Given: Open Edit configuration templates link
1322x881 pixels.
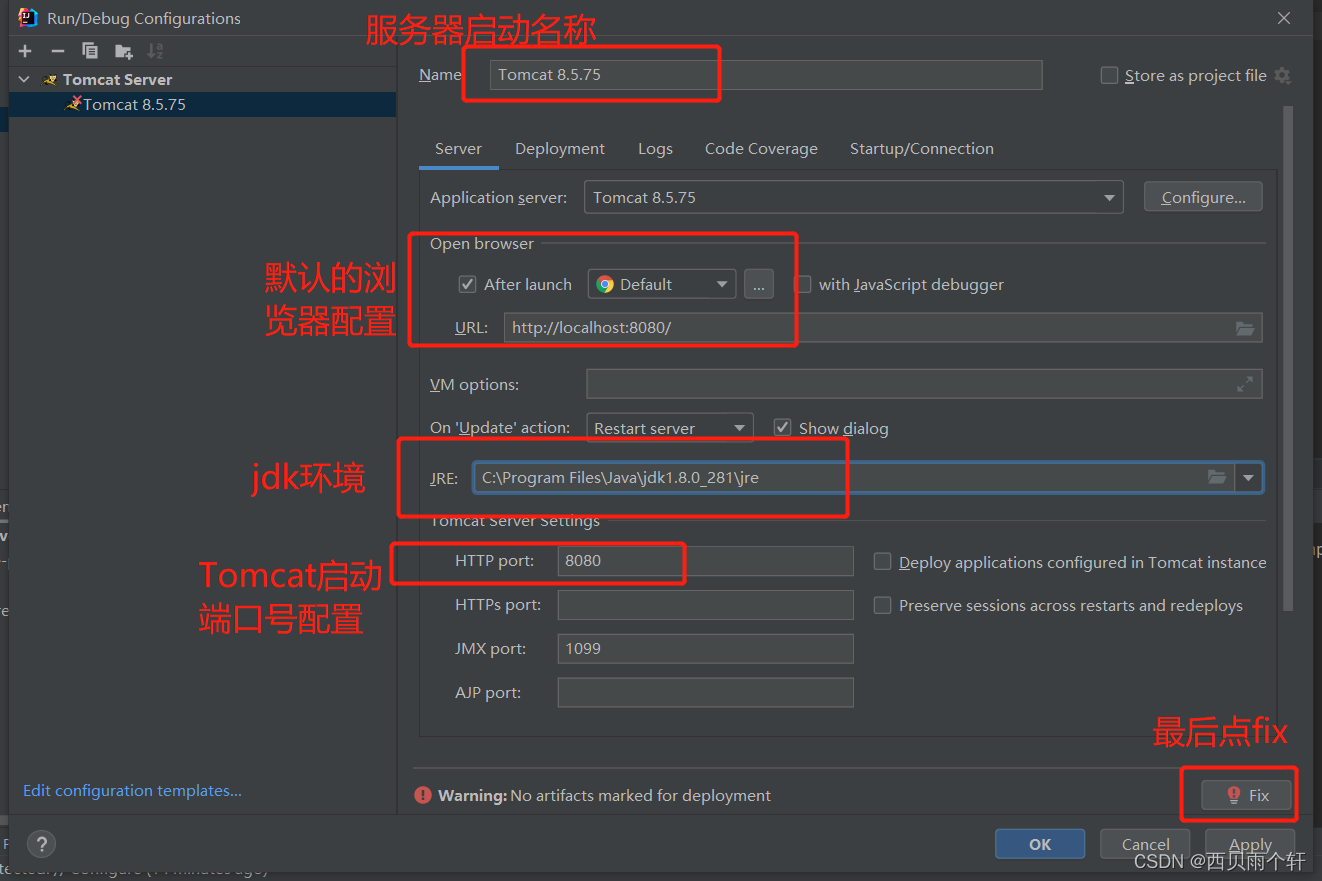Looking at the screenshot, I should [132, 790].
